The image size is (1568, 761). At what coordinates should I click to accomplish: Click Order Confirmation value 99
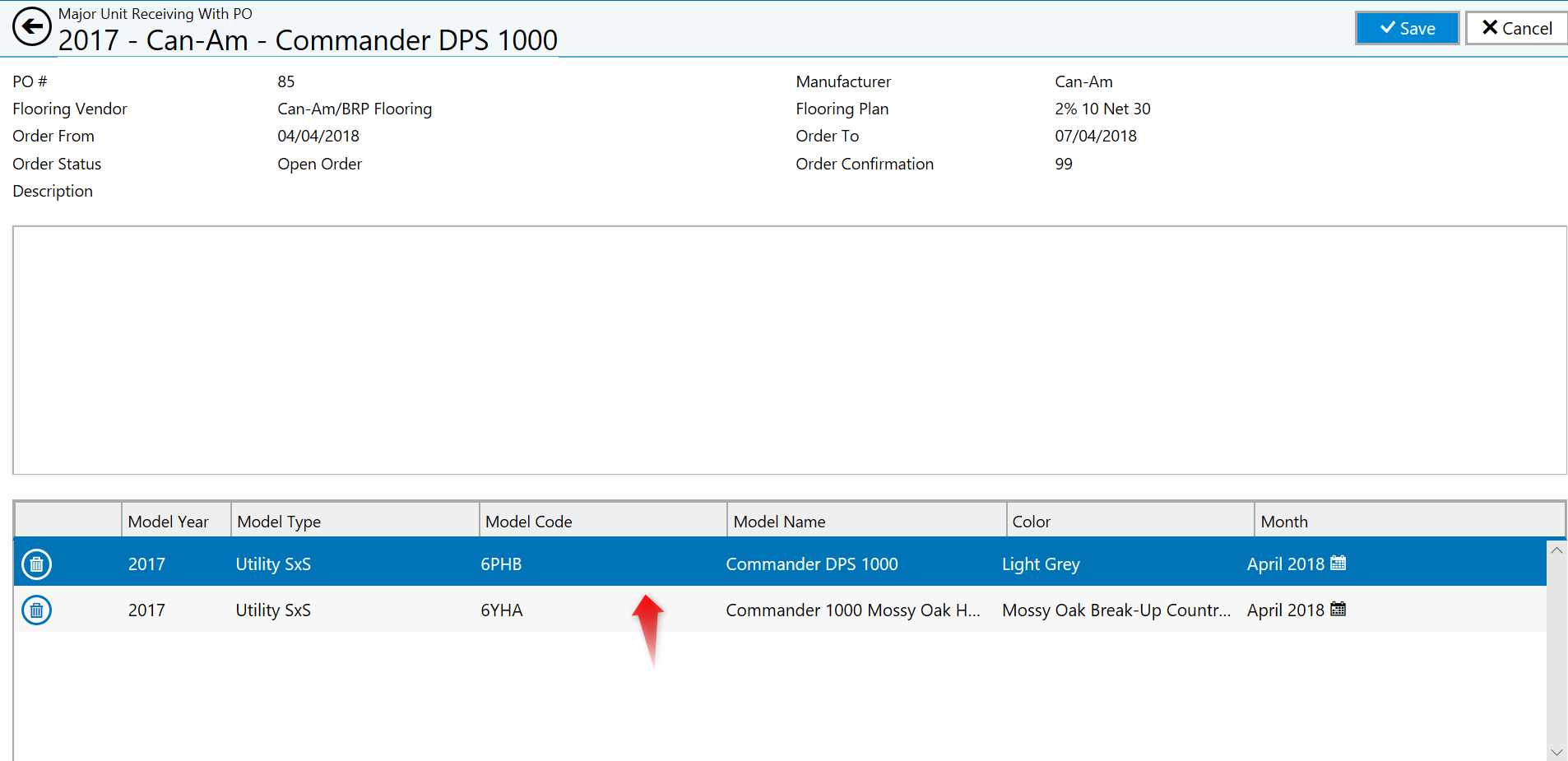click(1064, 164)
